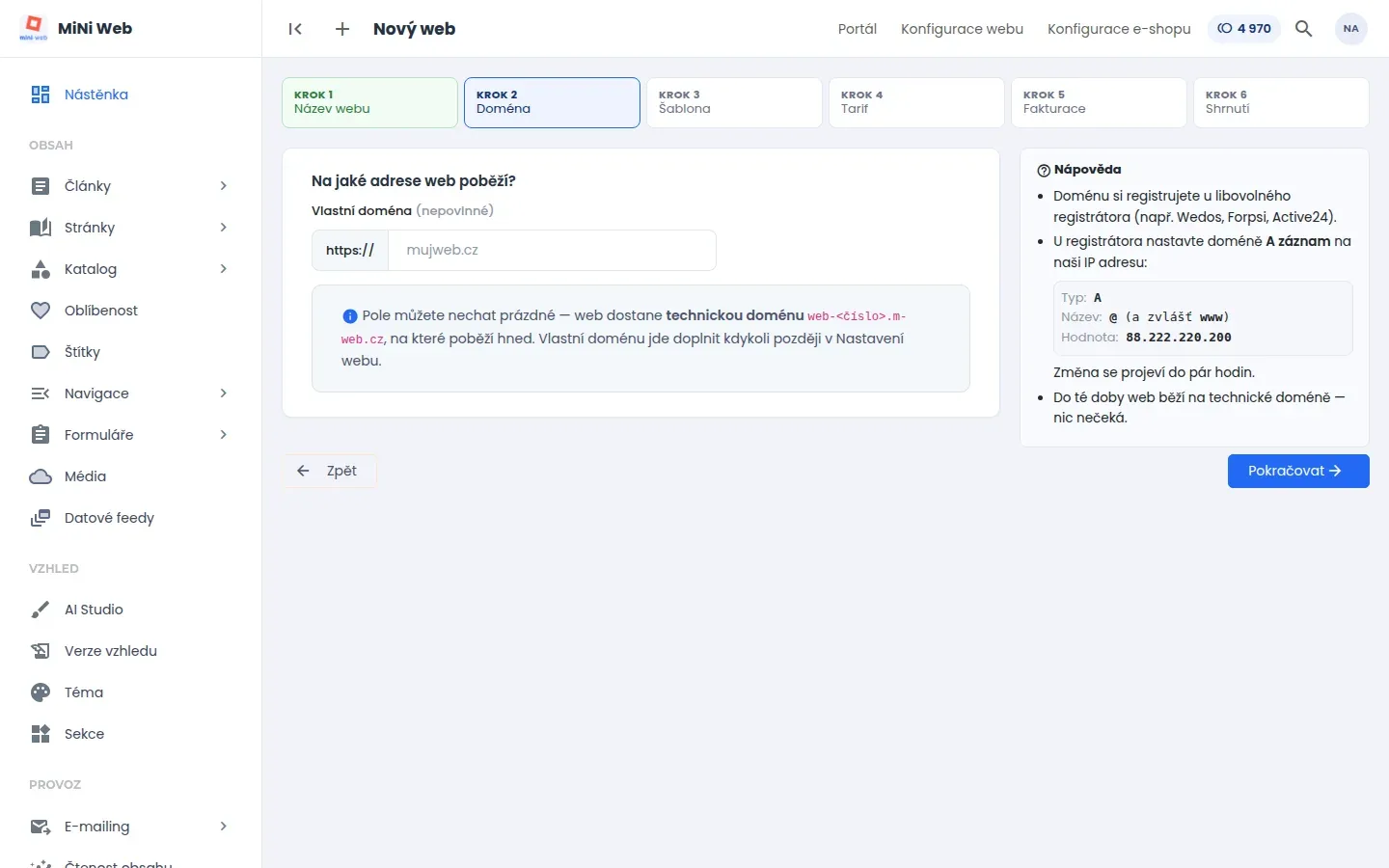
Task: Click the Média cloud icon
Action: click(41, 476)
